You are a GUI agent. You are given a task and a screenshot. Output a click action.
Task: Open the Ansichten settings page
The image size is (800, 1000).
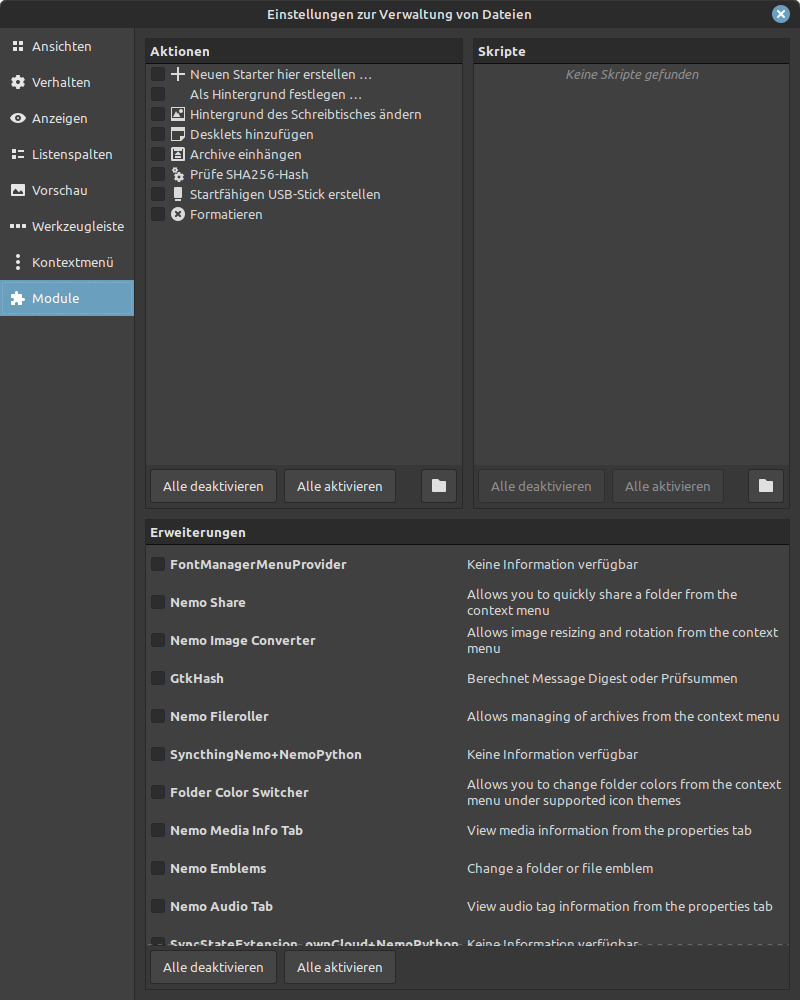click(x=67, y=46)
